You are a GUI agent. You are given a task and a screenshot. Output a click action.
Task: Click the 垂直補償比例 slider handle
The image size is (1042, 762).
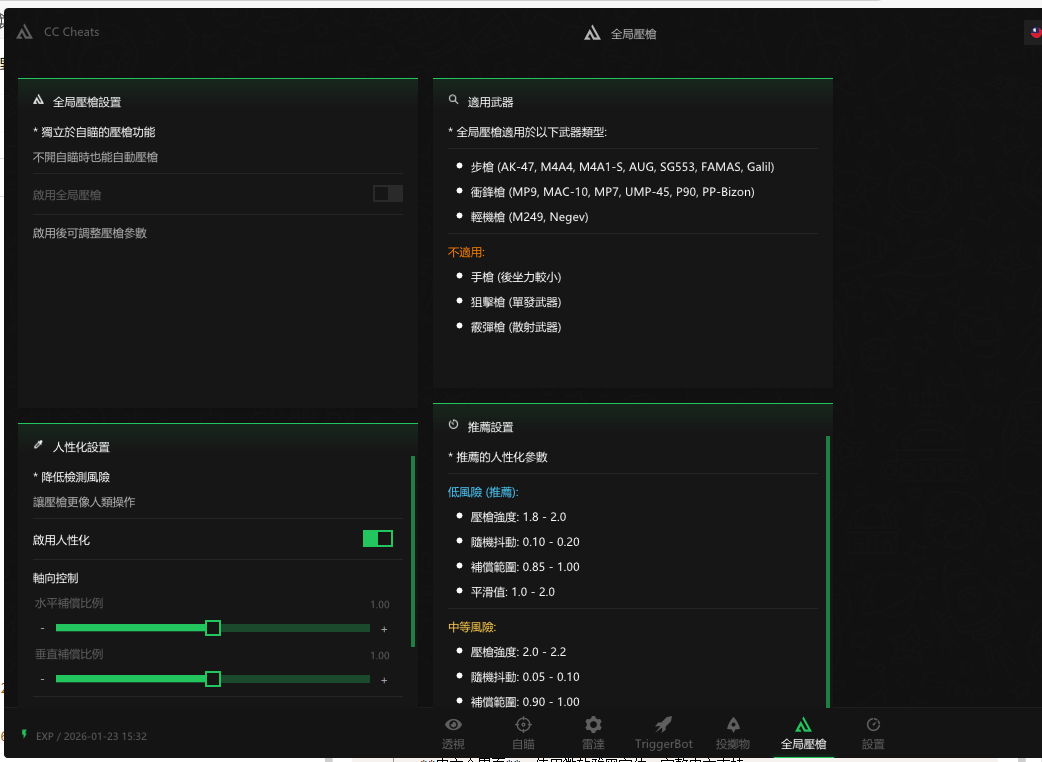click(213, 679)
